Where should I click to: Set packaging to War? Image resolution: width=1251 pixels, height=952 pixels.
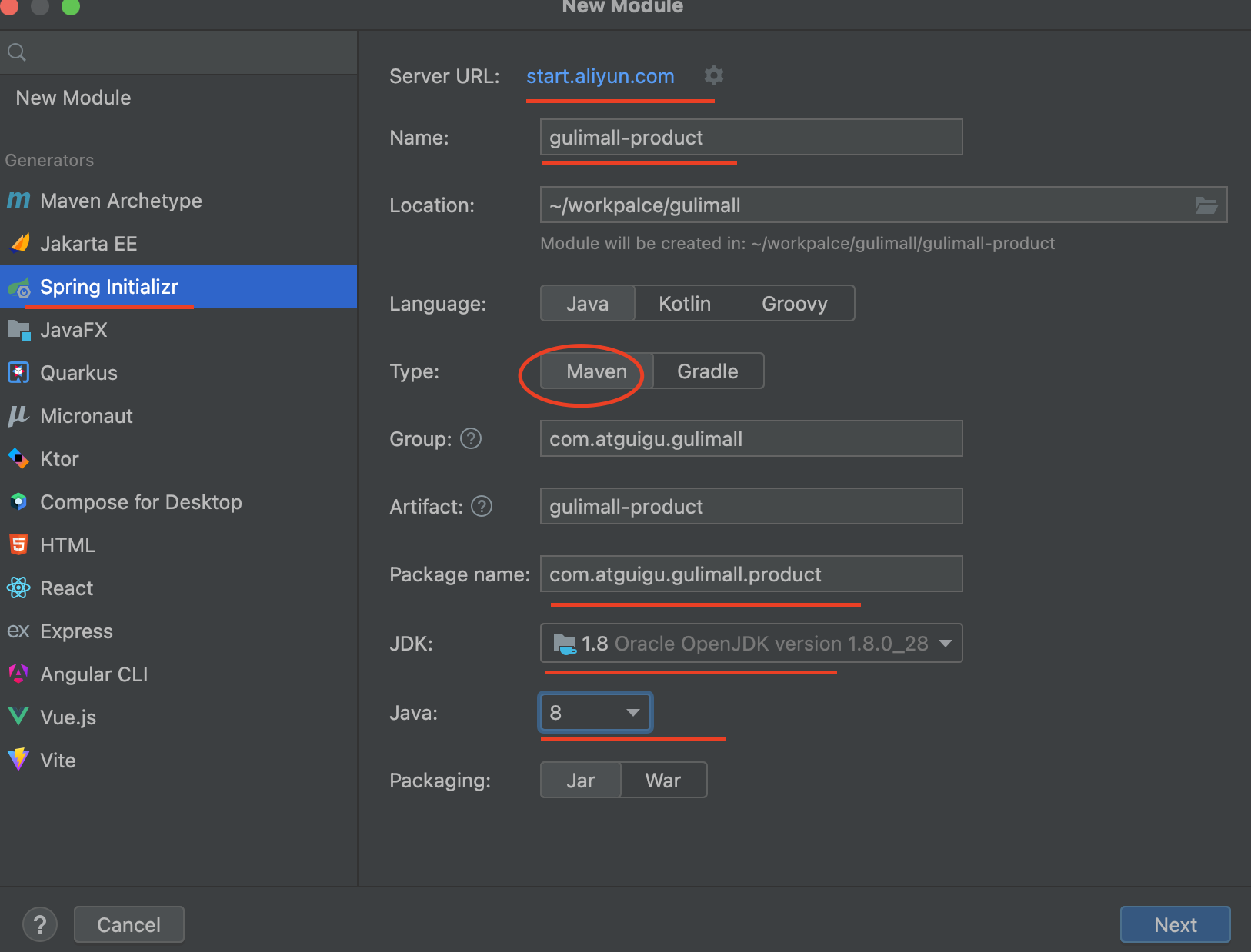tap(663, 781)
